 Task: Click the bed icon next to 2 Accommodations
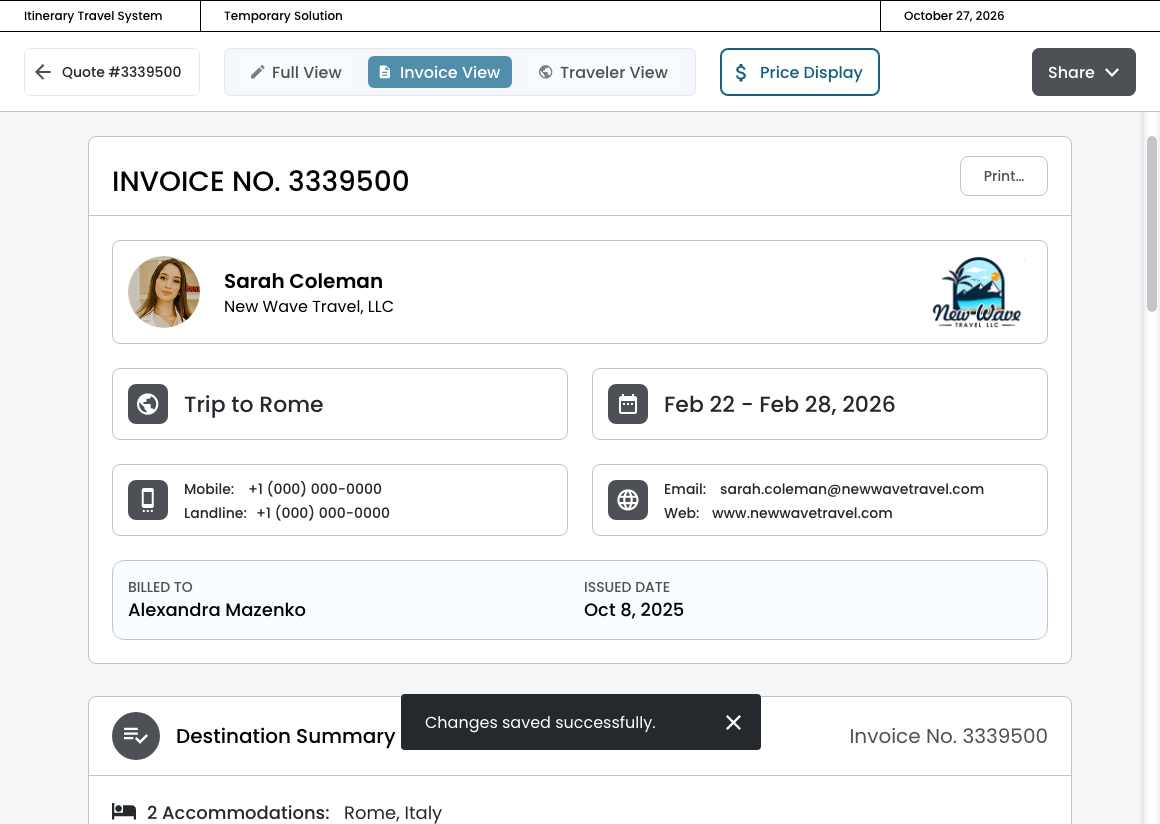[124, 811]
